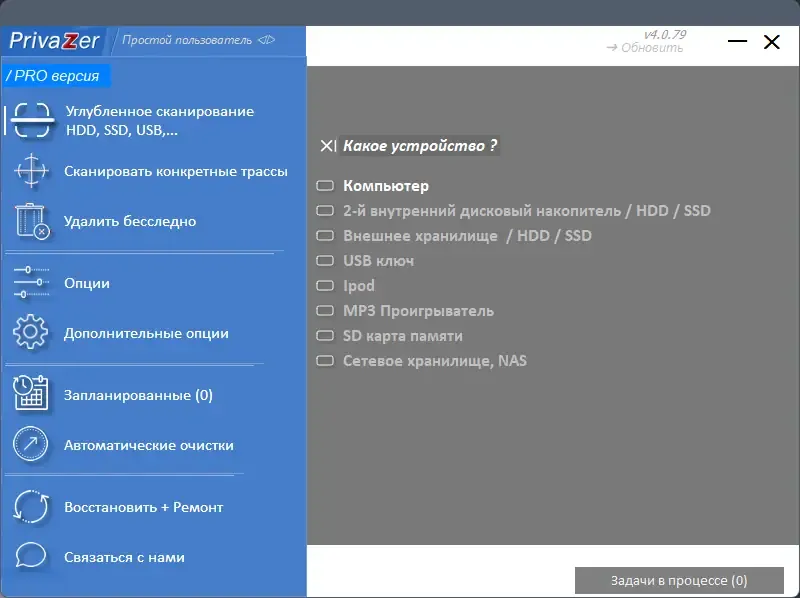800x598 pixels.
Task: Click the calendar clock icon for Запланированные
Action: (x=31, y=393)
